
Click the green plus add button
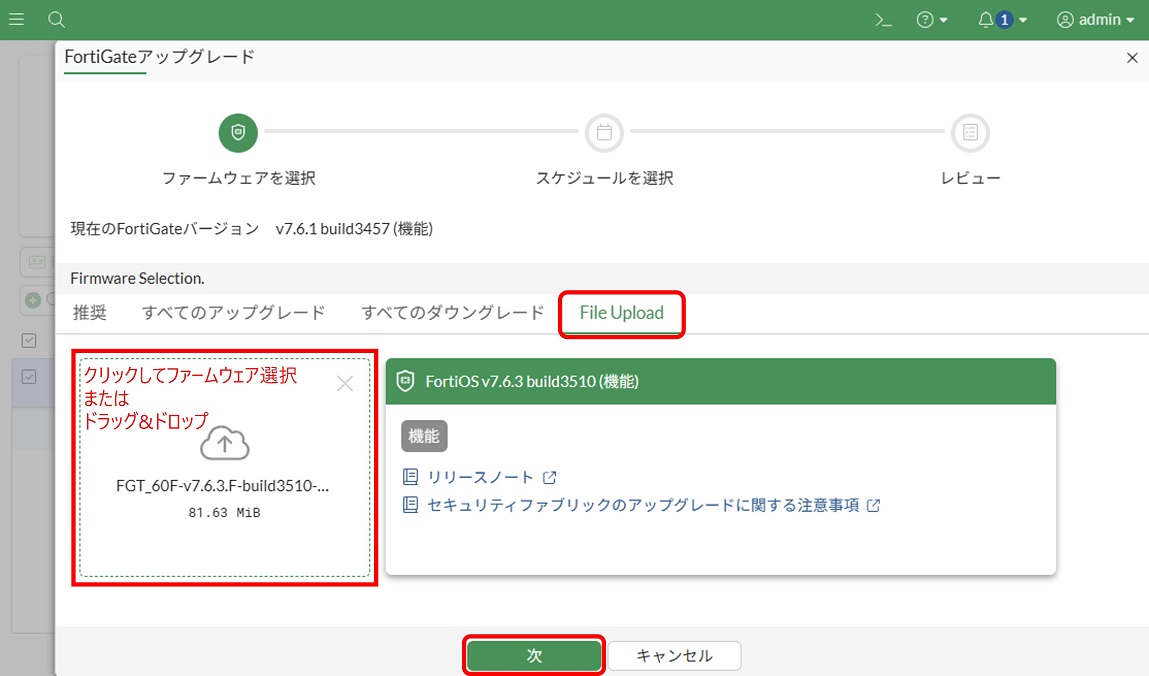[33, 300]
